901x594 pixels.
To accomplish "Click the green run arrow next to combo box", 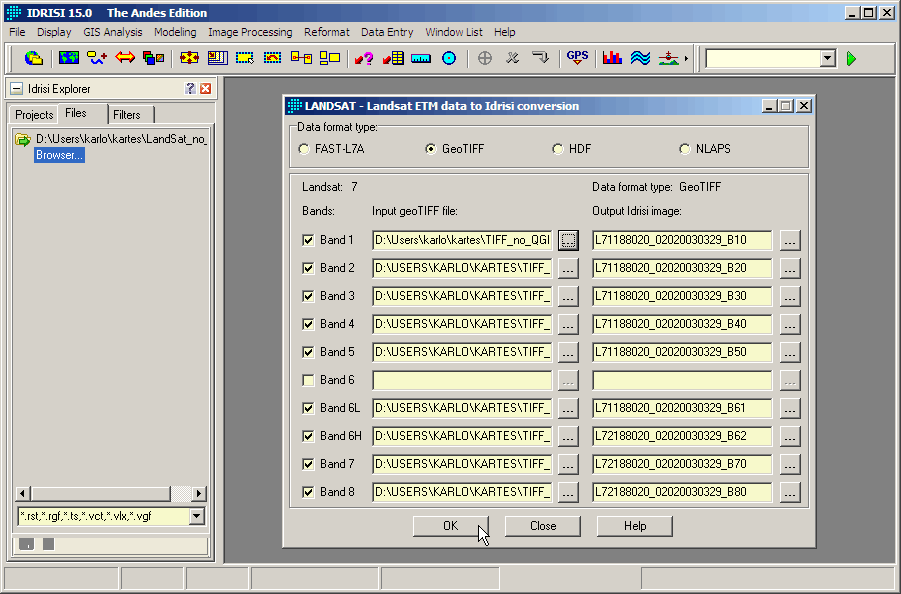I will [852, 59].
